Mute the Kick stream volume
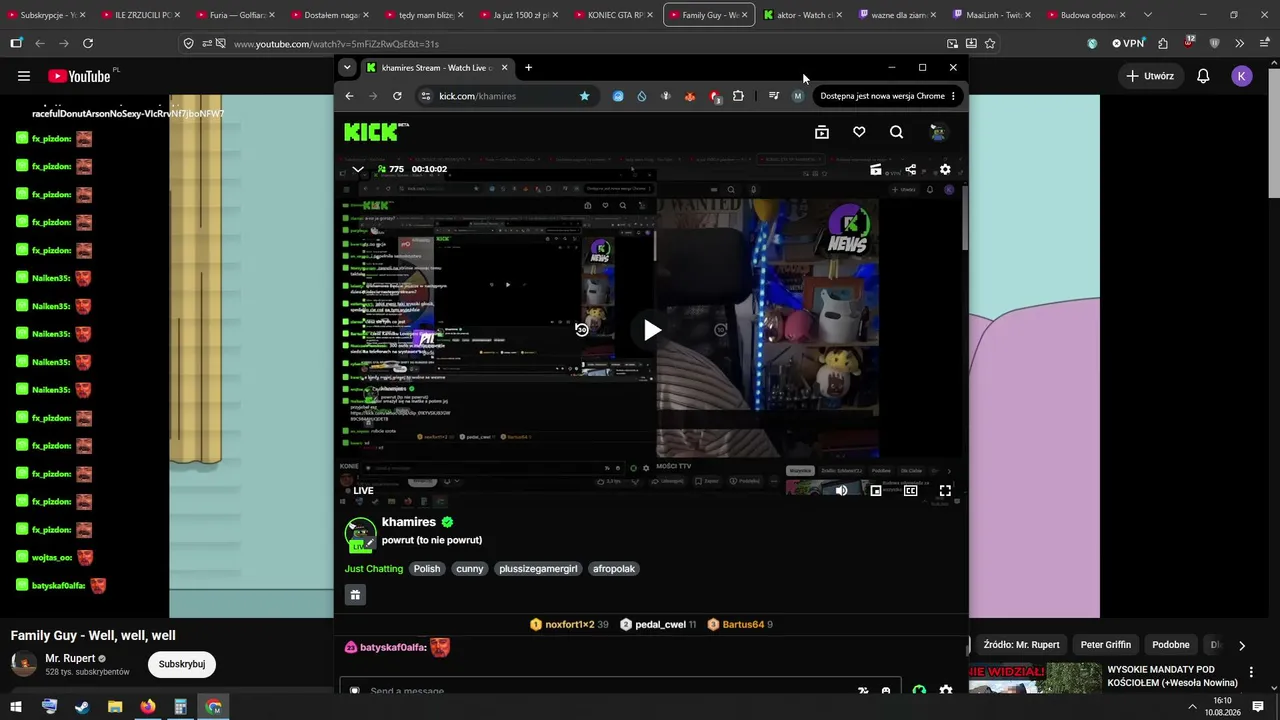Viewport: 1280px width, 720px height. (x=841, y=490)
